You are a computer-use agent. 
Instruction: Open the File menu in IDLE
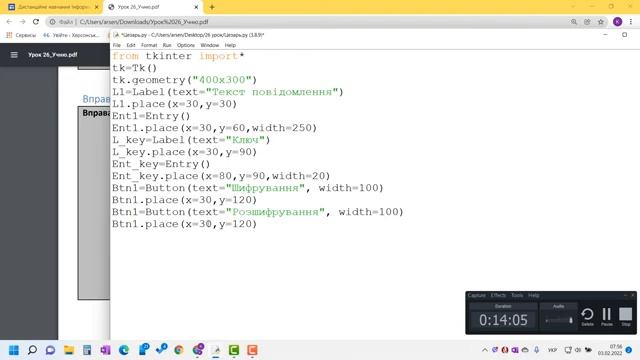tap(117, 45)
